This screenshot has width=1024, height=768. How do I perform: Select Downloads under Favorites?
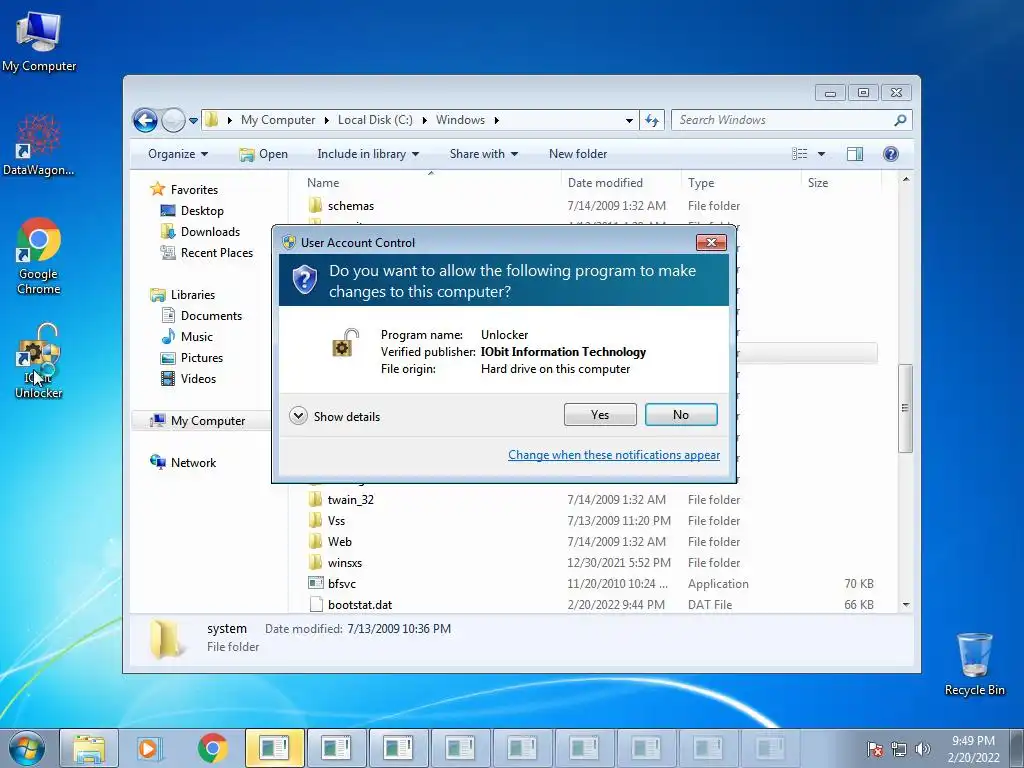pos(210,232)
